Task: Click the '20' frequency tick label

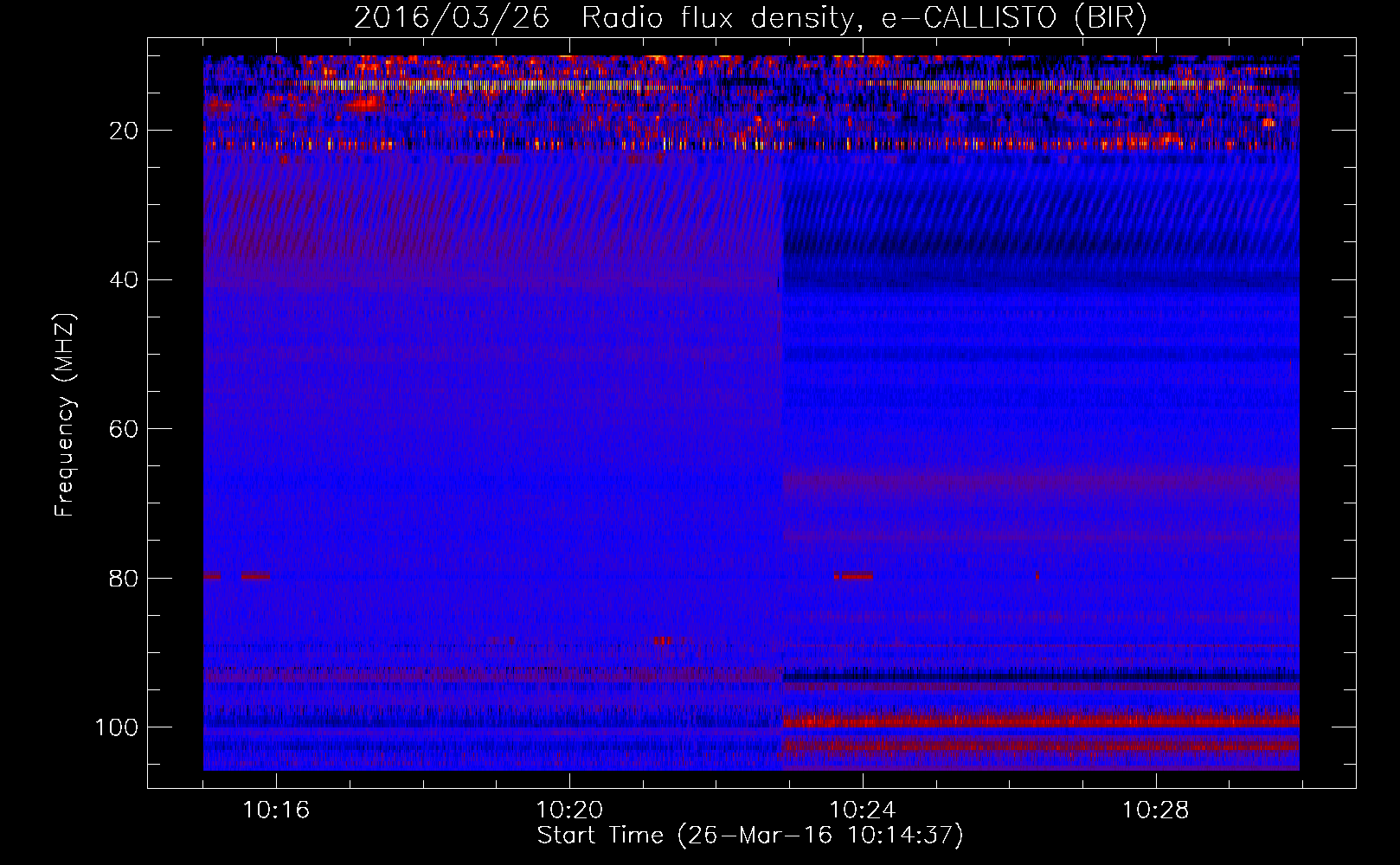Action: 124,131
